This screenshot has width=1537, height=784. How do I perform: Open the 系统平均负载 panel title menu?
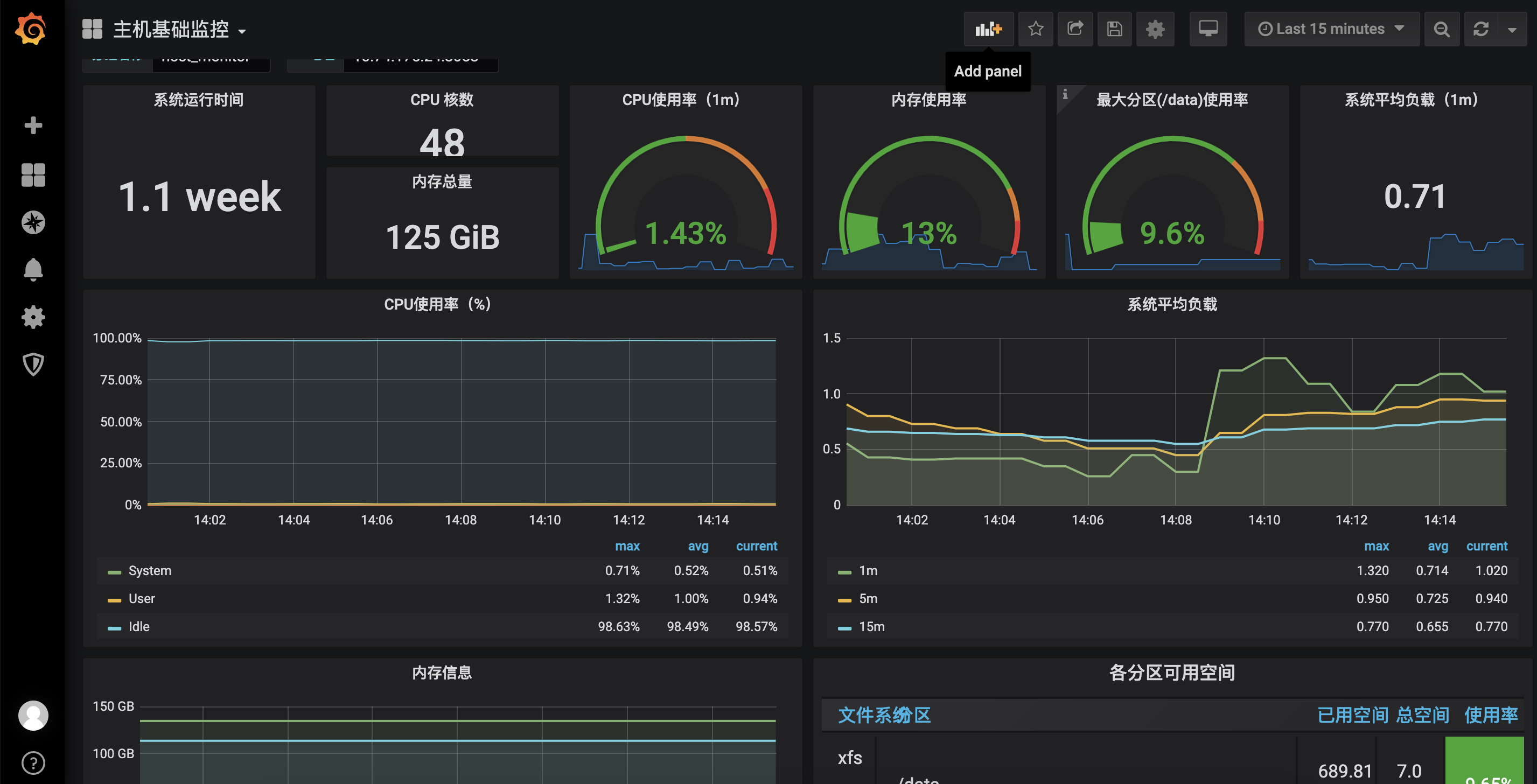(1171, 305)
